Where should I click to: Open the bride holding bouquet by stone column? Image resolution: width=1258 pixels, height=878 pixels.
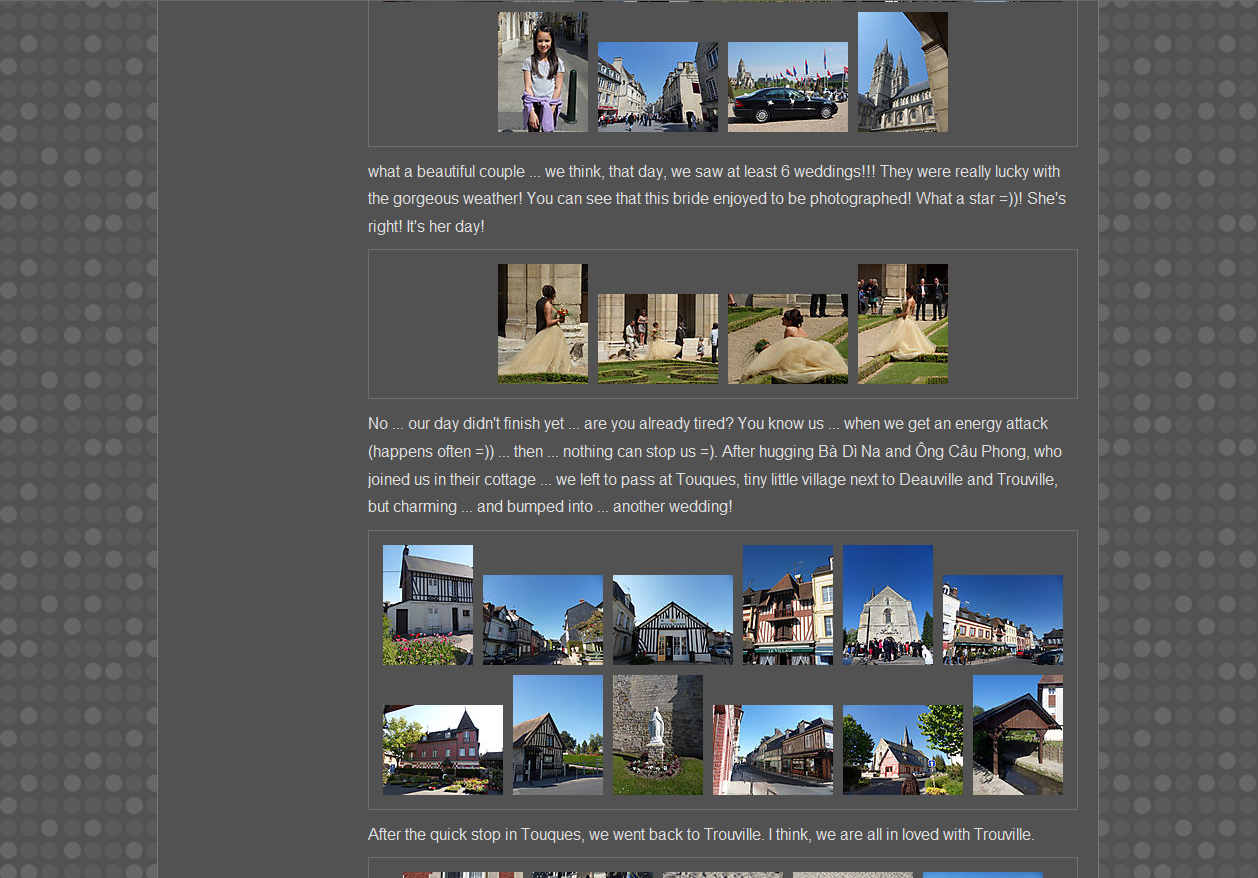pyautogui.click(x=542, y=324)
